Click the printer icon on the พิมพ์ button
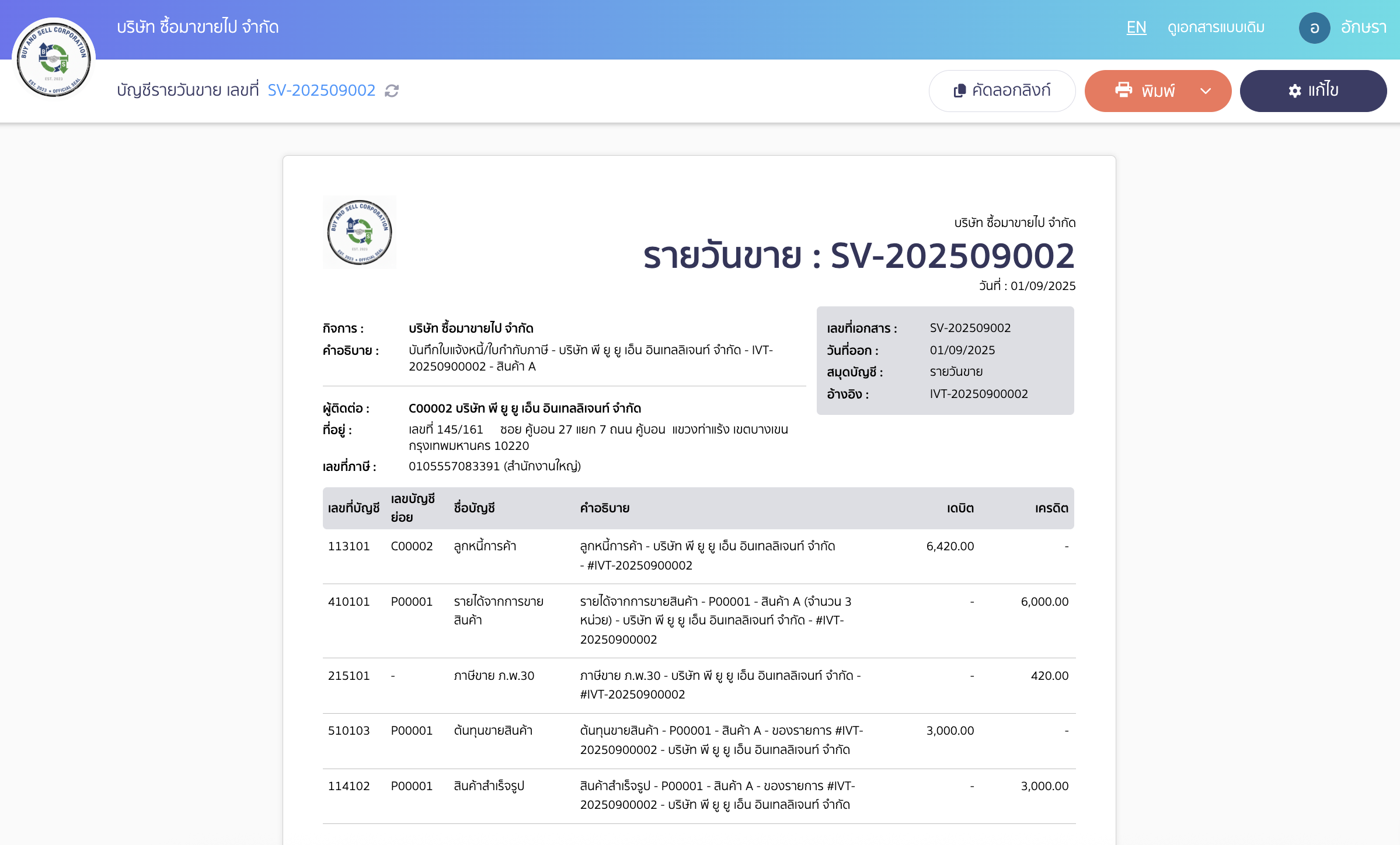The image size is (1400, 845). click(x=1124, y=90)
